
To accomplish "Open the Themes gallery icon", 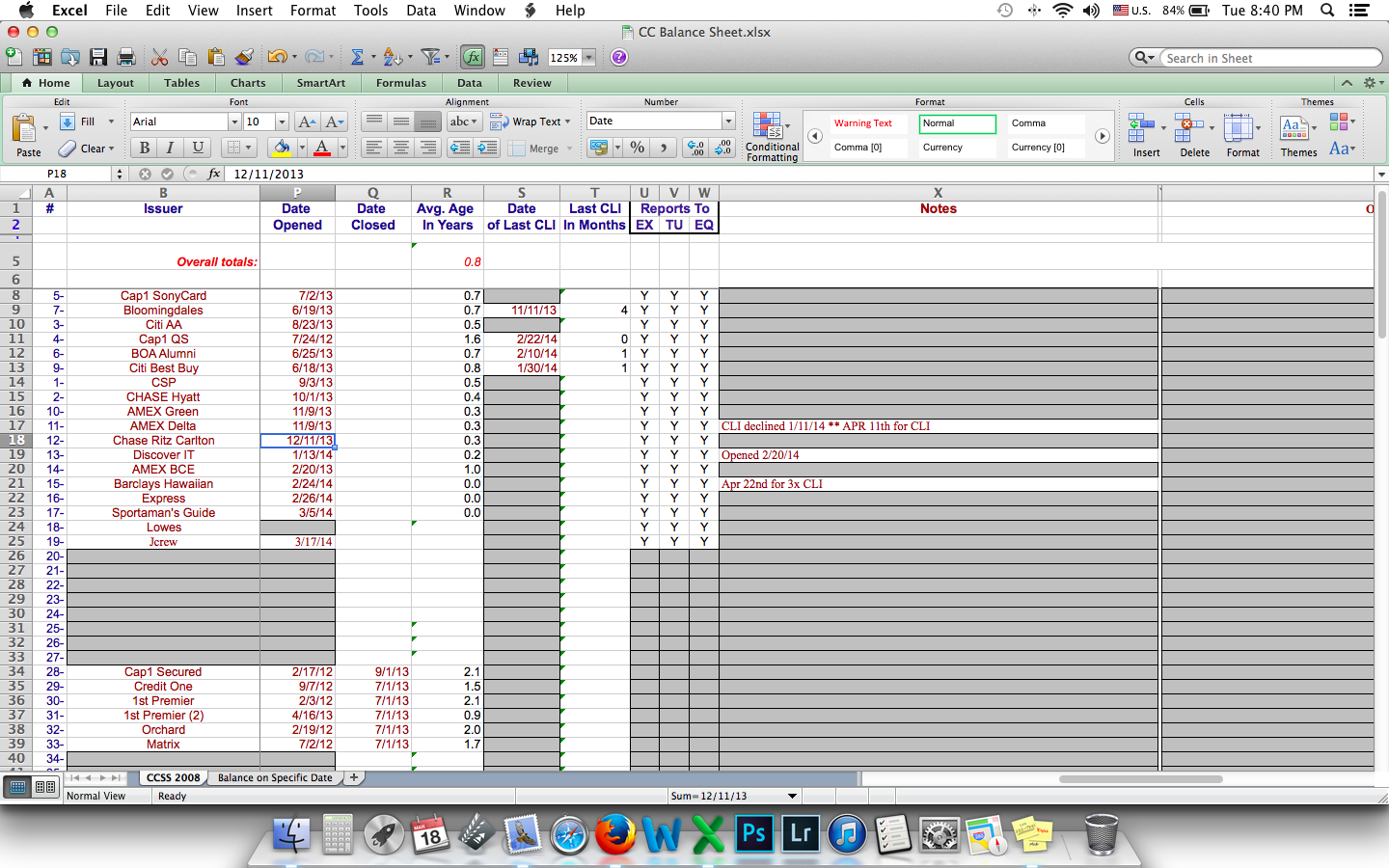I will pos(1294,127).
